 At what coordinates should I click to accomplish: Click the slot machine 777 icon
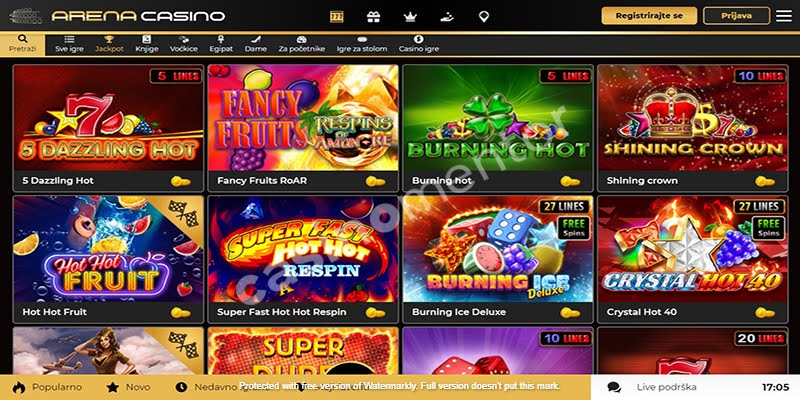click(336, 16)
